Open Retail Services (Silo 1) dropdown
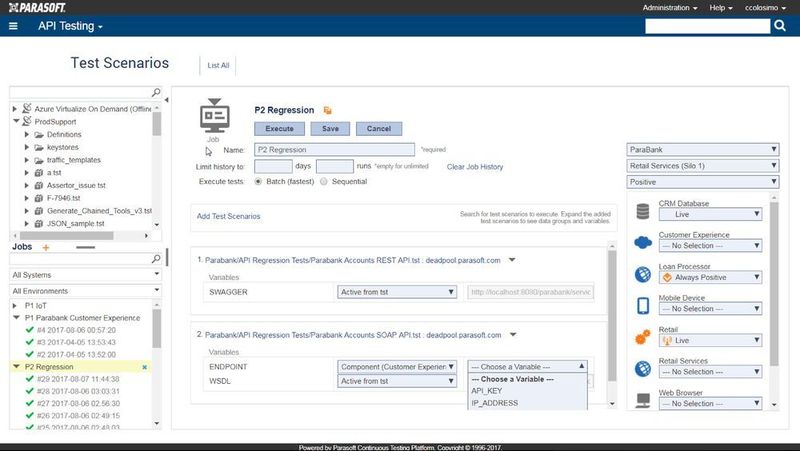The height and width of the screenshot is (451, 800). 703,166
